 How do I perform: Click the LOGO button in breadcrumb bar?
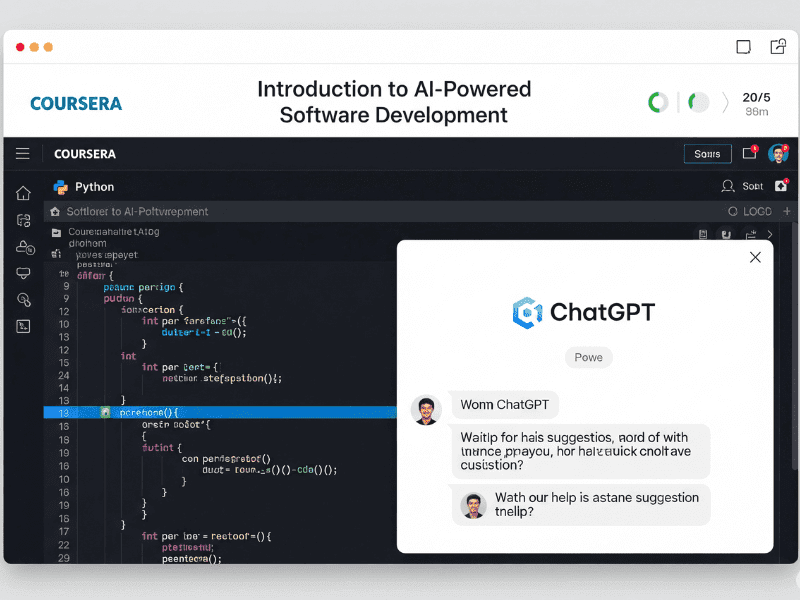pos(750,211)
